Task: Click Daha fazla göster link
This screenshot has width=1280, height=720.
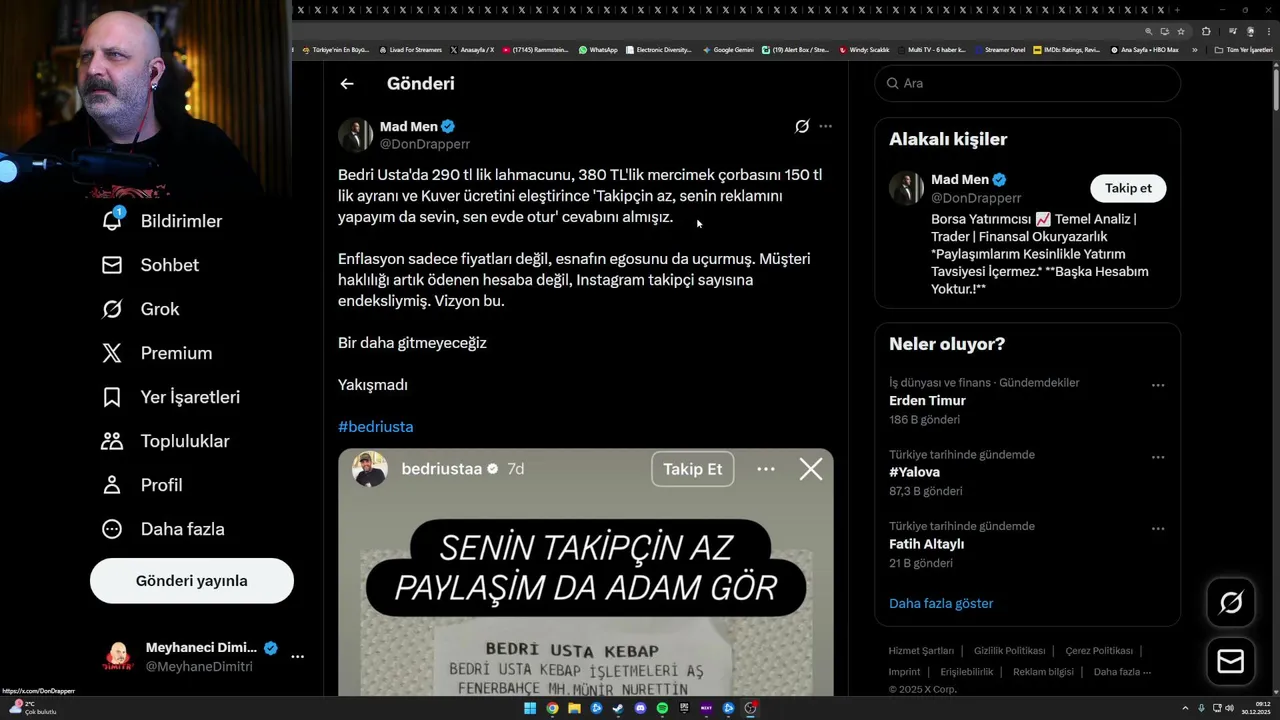Action: click(x=941, y=603)
